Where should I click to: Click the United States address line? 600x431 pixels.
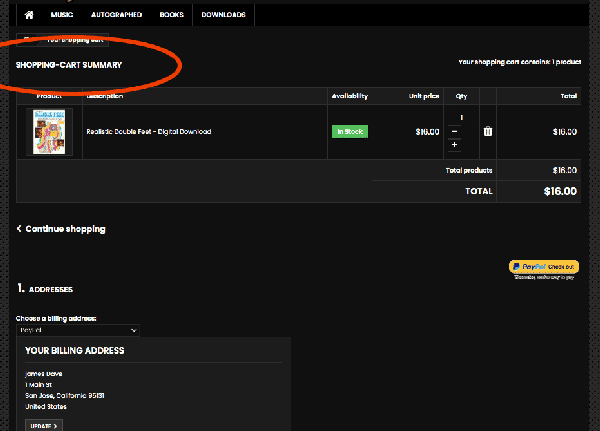coord(46,407)
